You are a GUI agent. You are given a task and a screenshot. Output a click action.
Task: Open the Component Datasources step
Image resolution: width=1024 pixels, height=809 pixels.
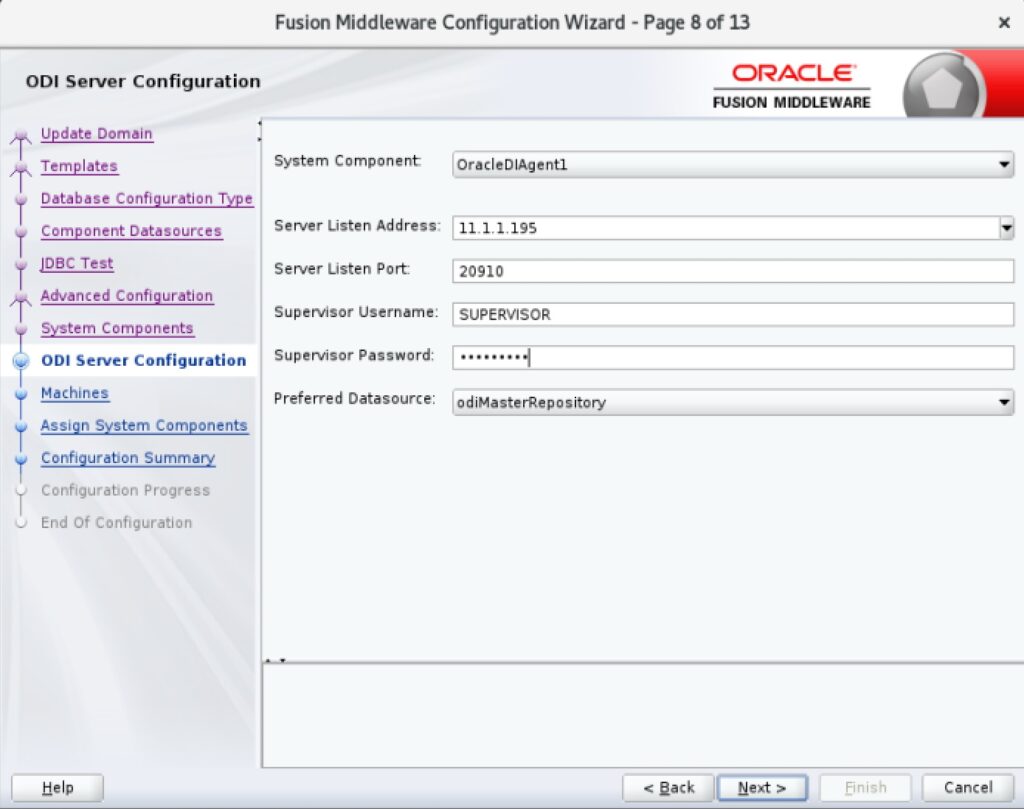(131, 231)
